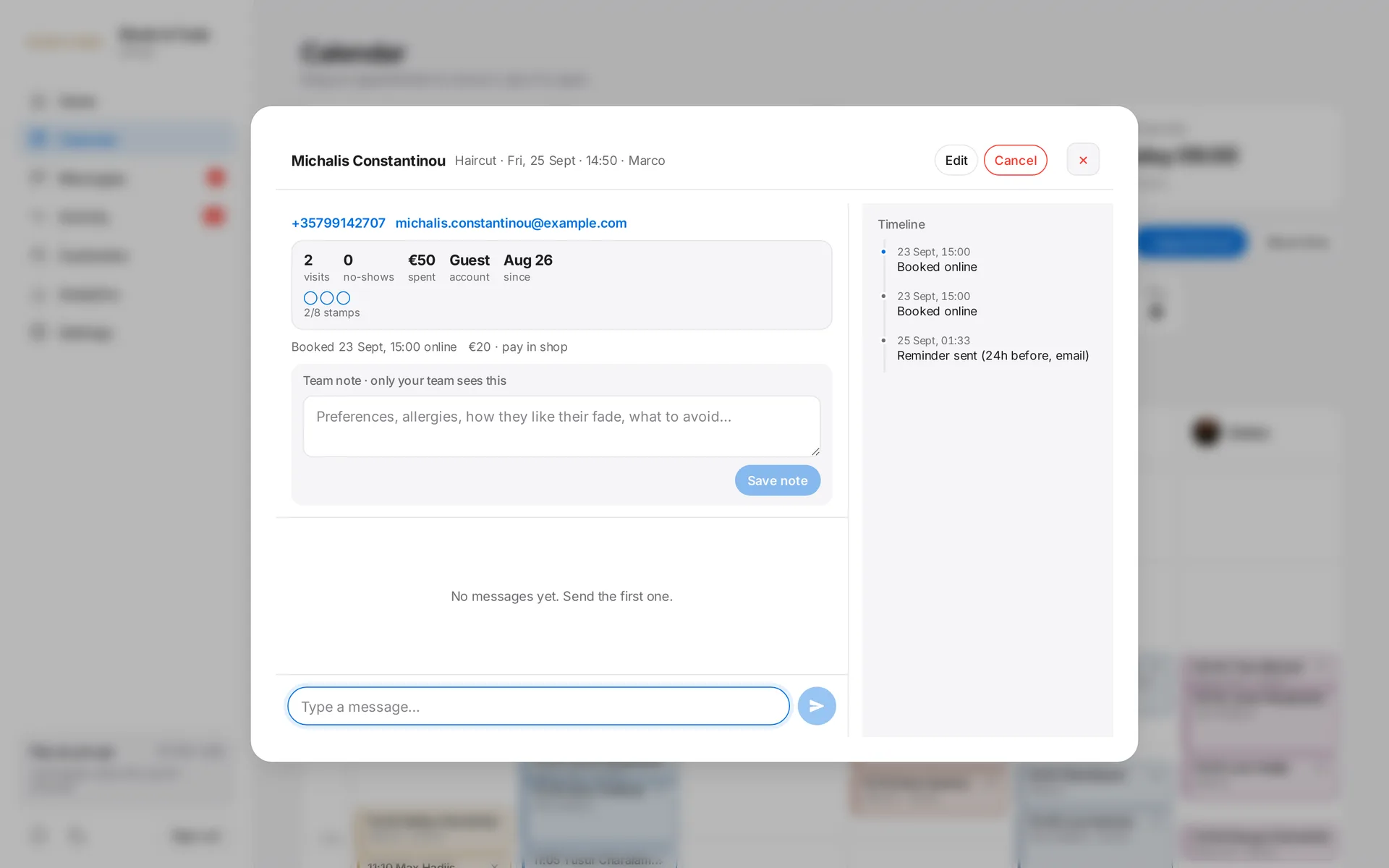The image size is (1389, 868).
Task: Grab the team note textarea resize handle
Action: 815,451
